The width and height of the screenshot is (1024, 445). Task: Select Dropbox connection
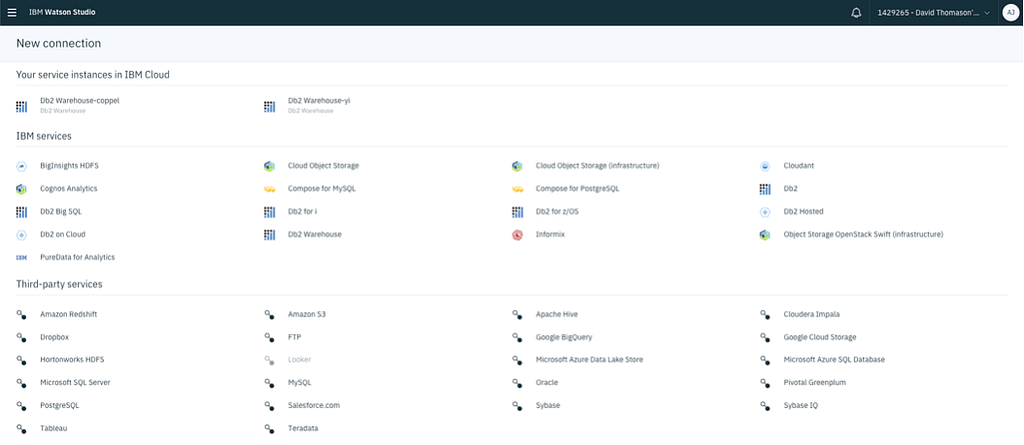(54, 337)
